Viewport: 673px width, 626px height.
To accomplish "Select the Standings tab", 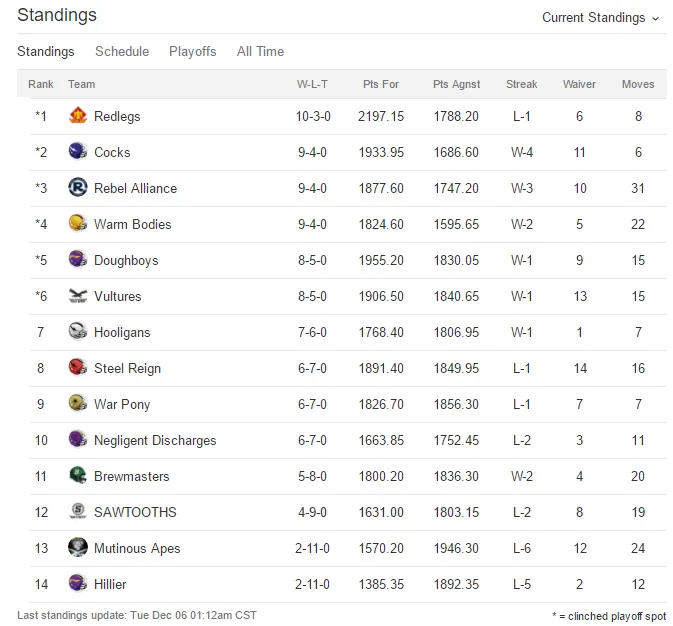I will (45, 52).
